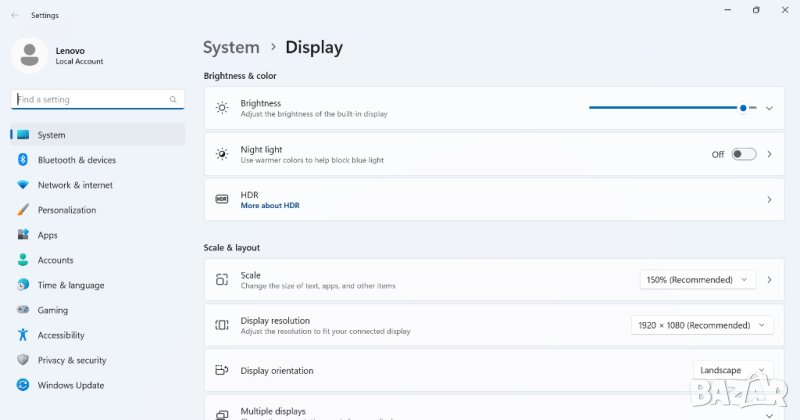
Task: Go to Time & language settings
Action: (70, 285)
